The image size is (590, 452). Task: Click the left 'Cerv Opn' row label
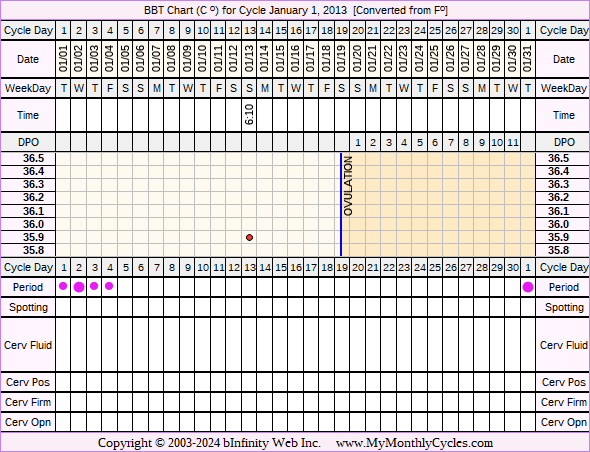click(28, 422)
